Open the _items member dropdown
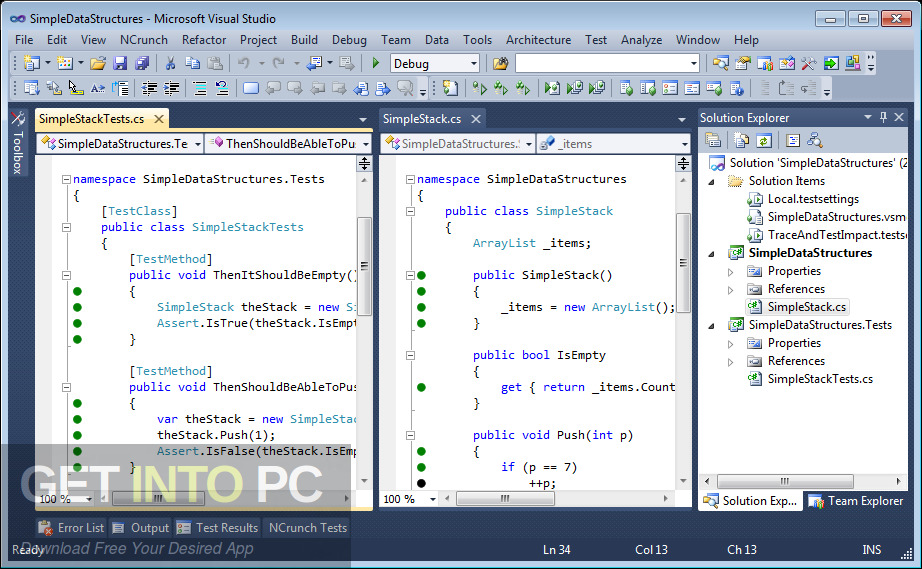Screen dimensions: 922x569 click(684, 144)
